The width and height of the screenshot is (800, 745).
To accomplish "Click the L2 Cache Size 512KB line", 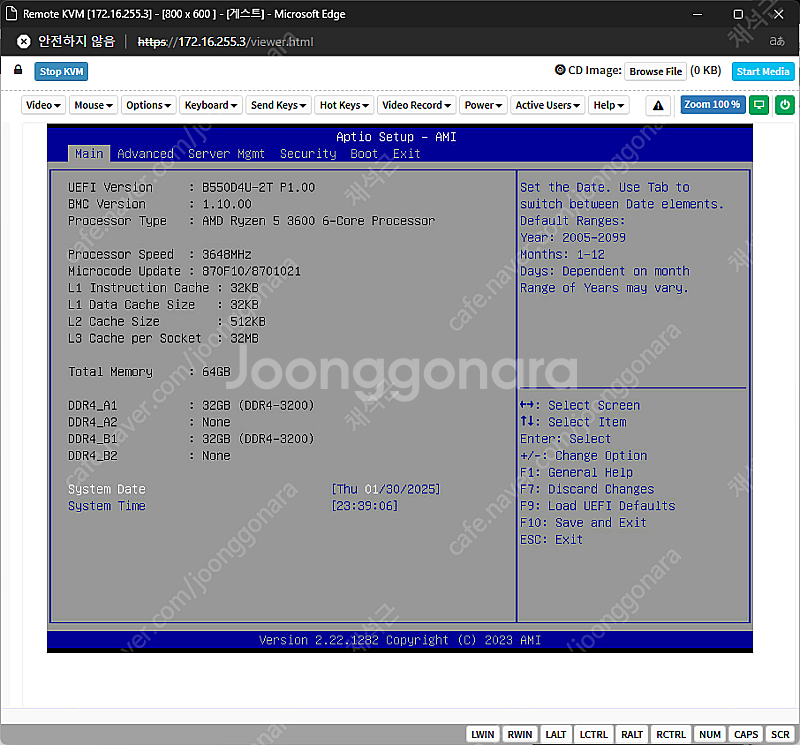I will [167, 321].
